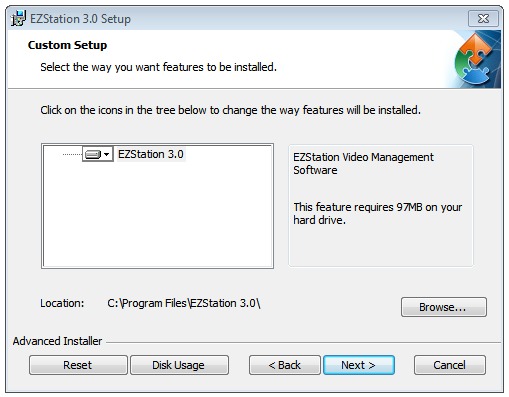This screenshot has width=509, height=397.
Task: Proceed with the Next button
Action: click(x=359, y=365)
